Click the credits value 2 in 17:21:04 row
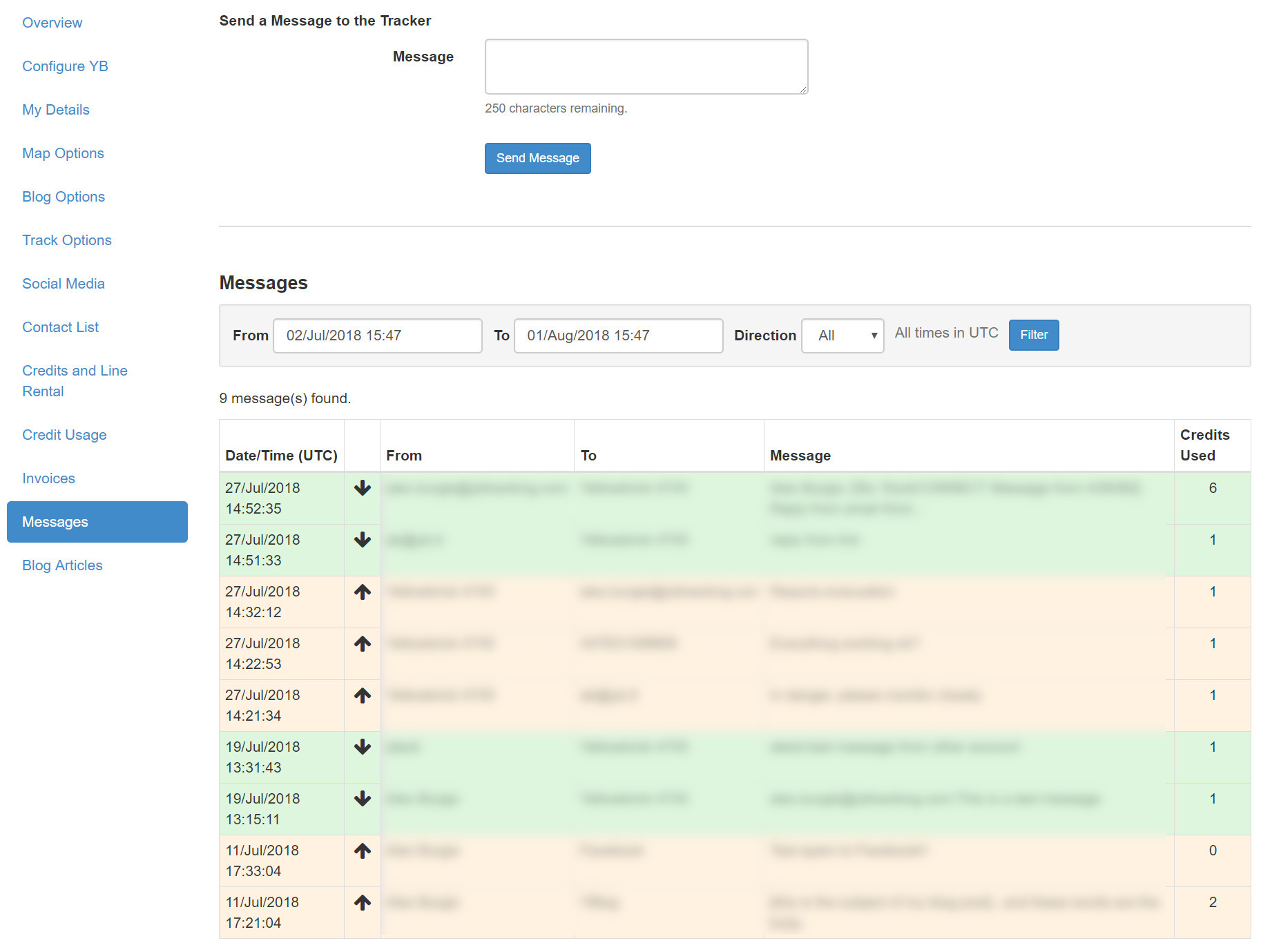This screenshot has width=1261, height=952. [1213, 902]
